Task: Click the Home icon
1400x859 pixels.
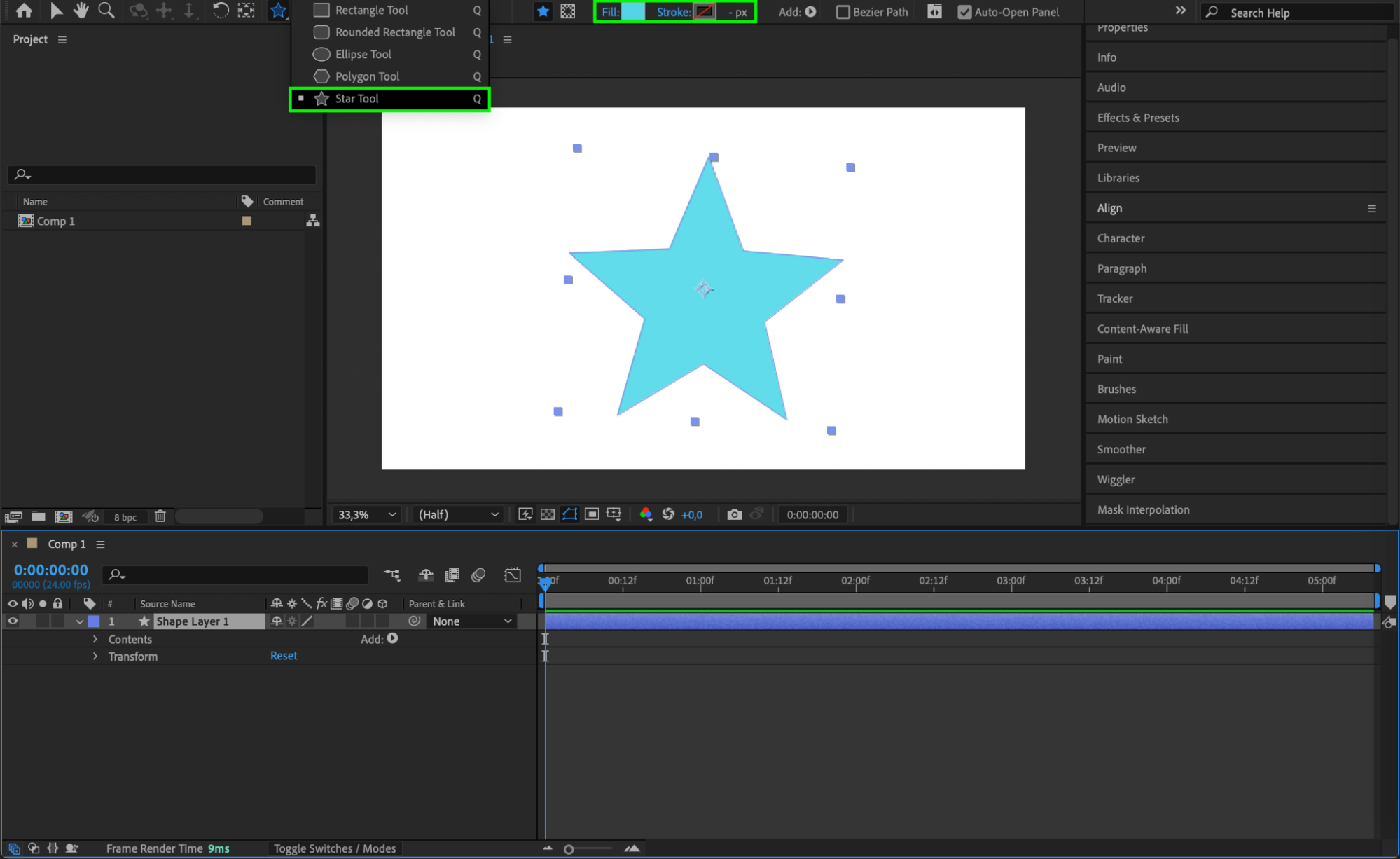Action: [24, 11]
